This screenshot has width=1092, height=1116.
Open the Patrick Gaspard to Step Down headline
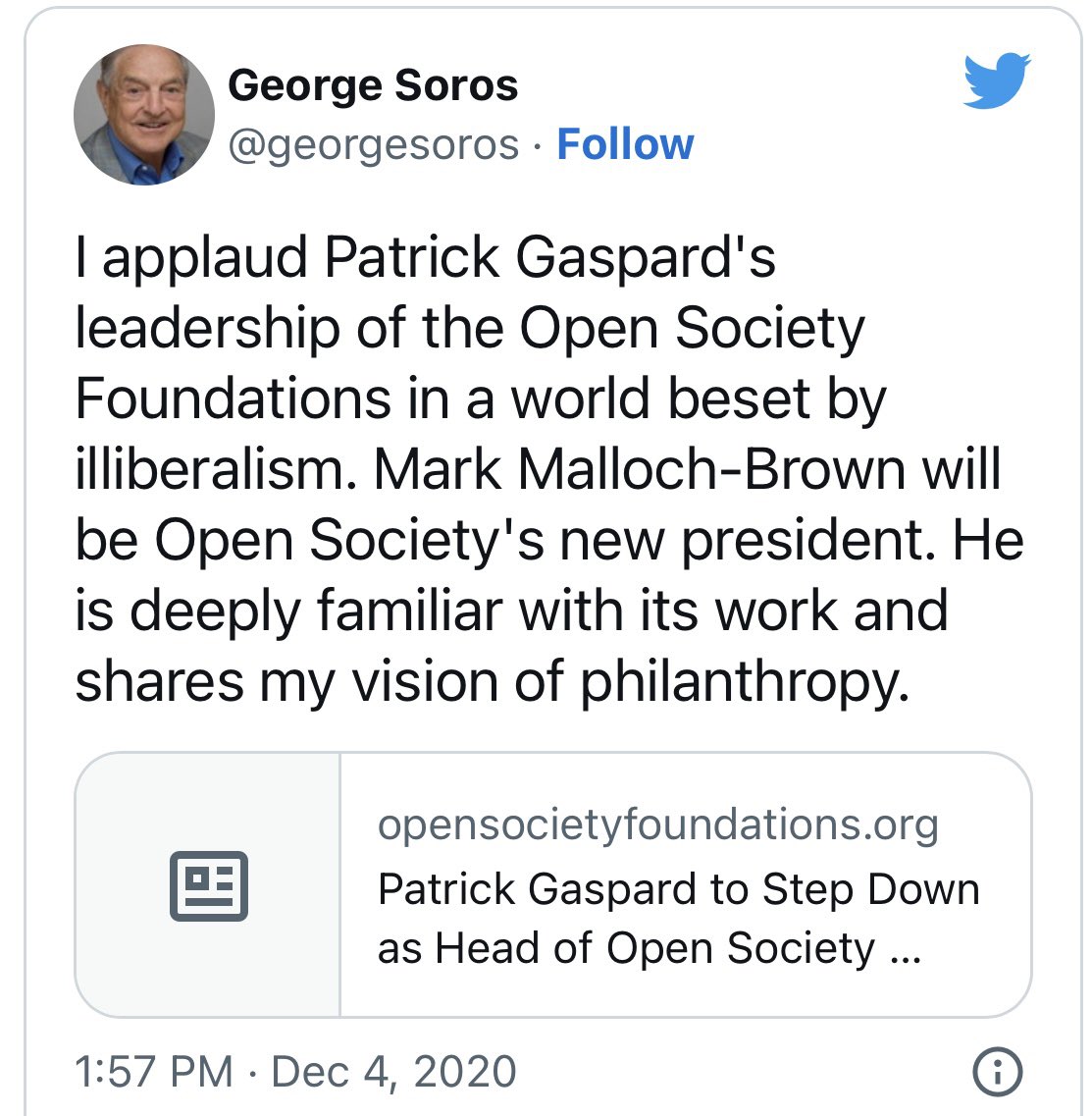679,889
